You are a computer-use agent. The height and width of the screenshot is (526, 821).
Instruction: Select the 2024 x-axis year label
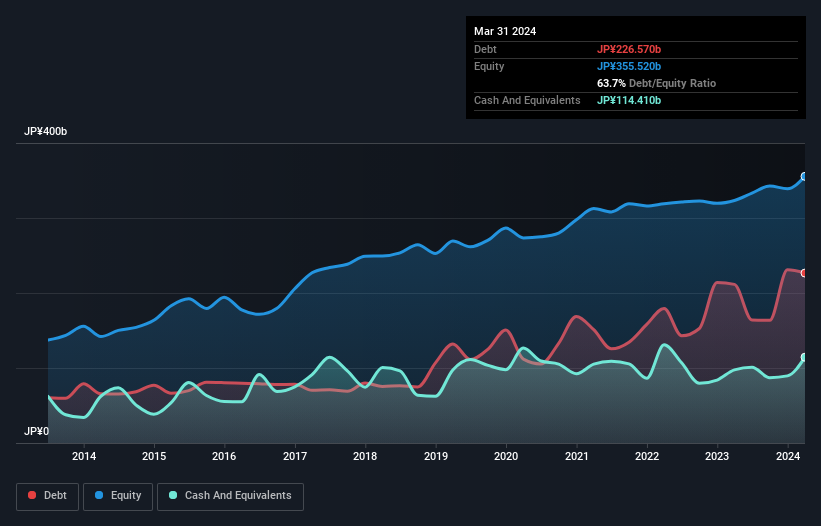788,457
